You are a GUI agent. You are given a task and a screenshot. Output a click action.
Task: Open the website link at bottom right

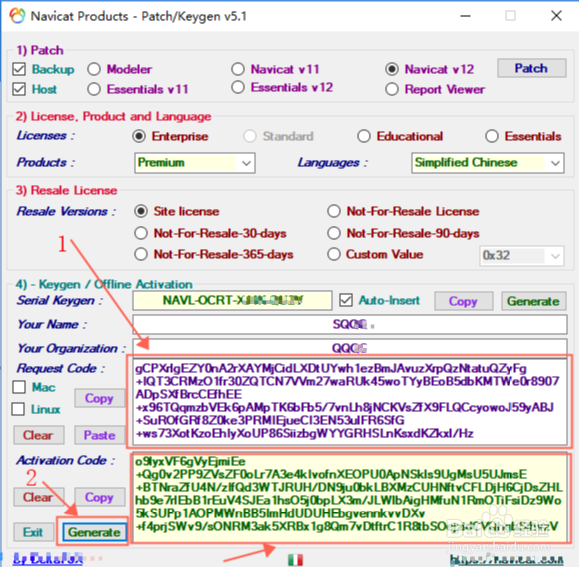pos(506,559)
